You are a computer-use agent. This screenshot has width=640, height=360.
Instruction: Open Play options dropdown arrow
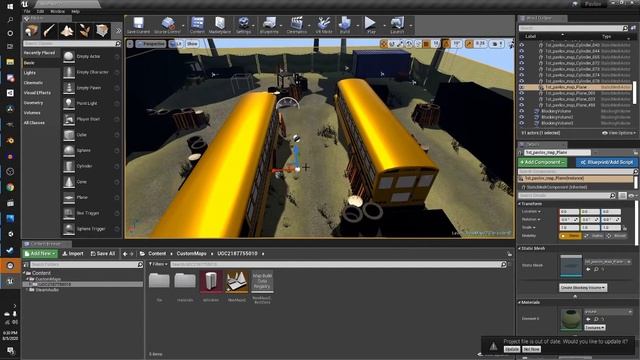[384, 26]
